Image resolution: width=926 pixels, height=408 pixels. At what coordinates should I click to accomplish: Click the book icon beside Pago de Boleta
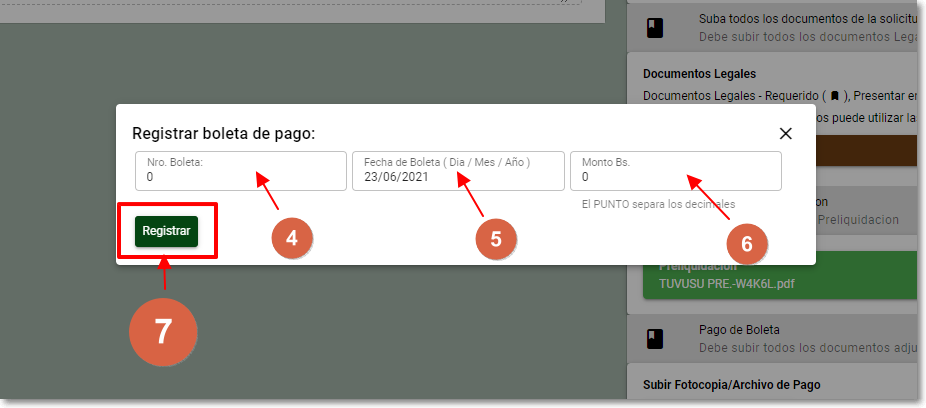(654, 338)
